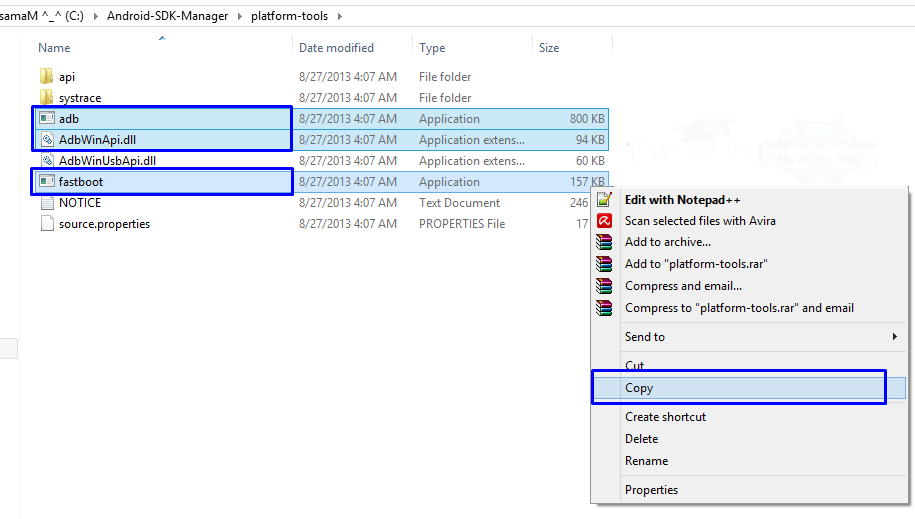The height and width of the screenshot is (519, 915).
Task: Click the 800 KB size of adb
Action: (587, 119)
